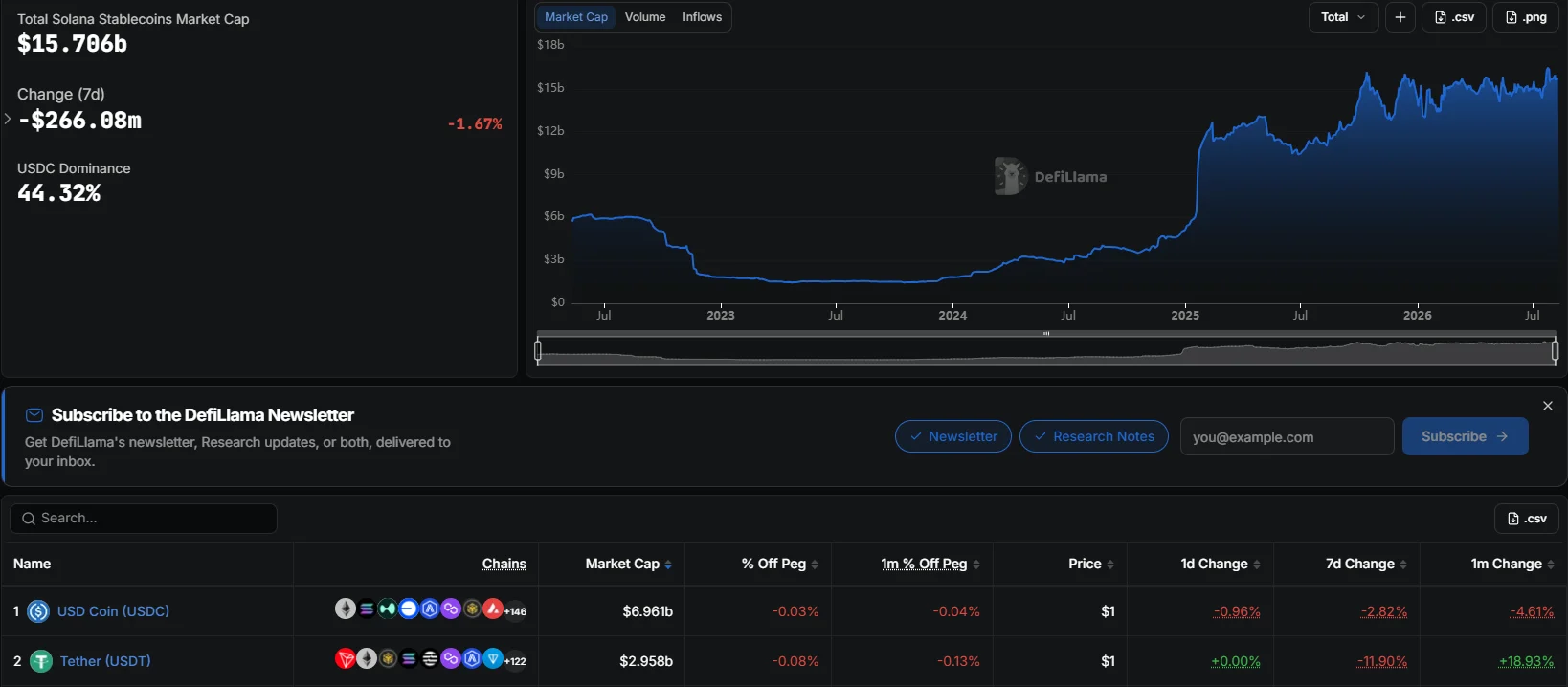Click the envelope icon in newsletter banner
This screenshot has width=1568, height=687.
(34, 415)
